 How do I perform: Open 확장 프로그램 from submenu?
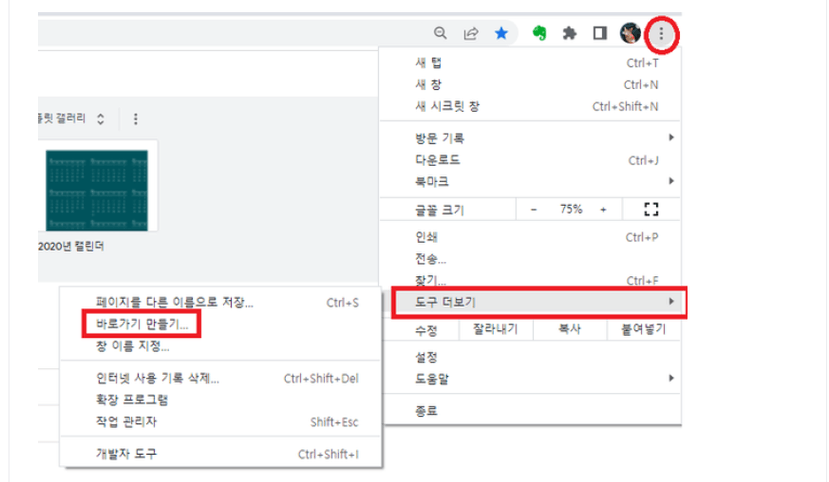(x=220, y=400)
